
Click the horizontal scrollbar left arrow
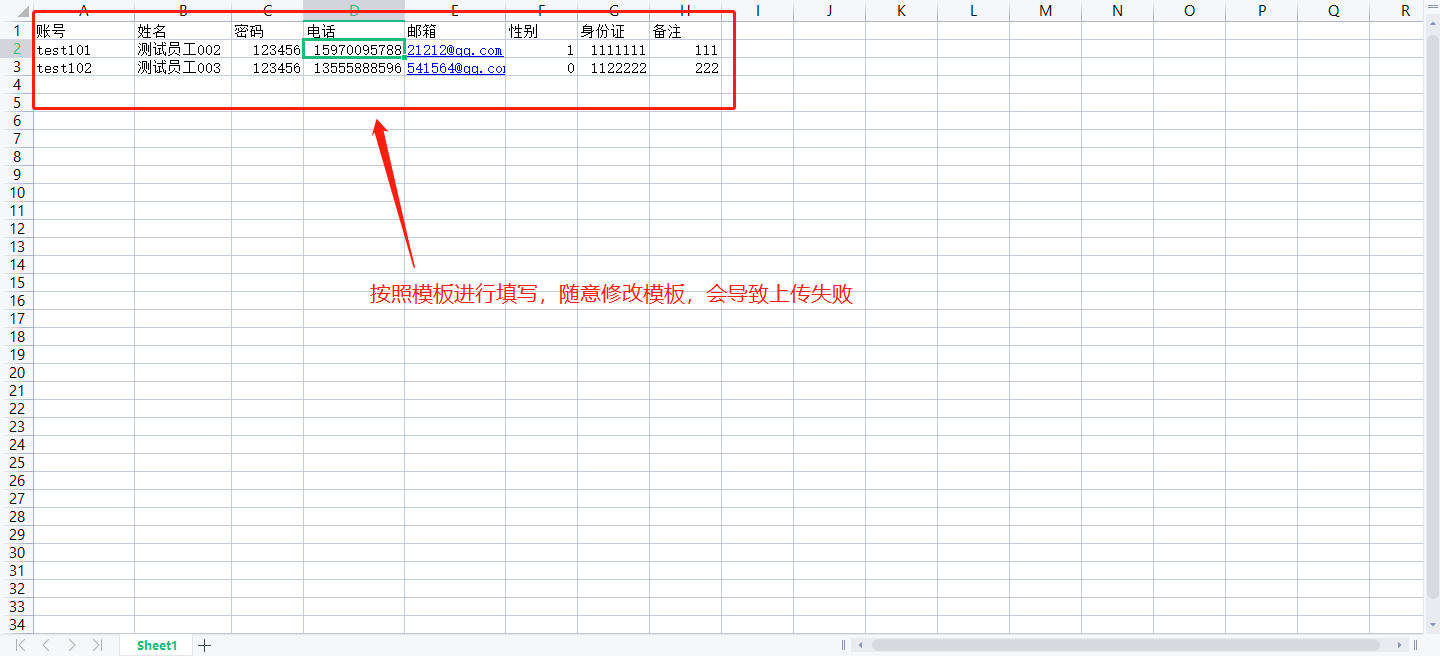(x=860, y=645)
